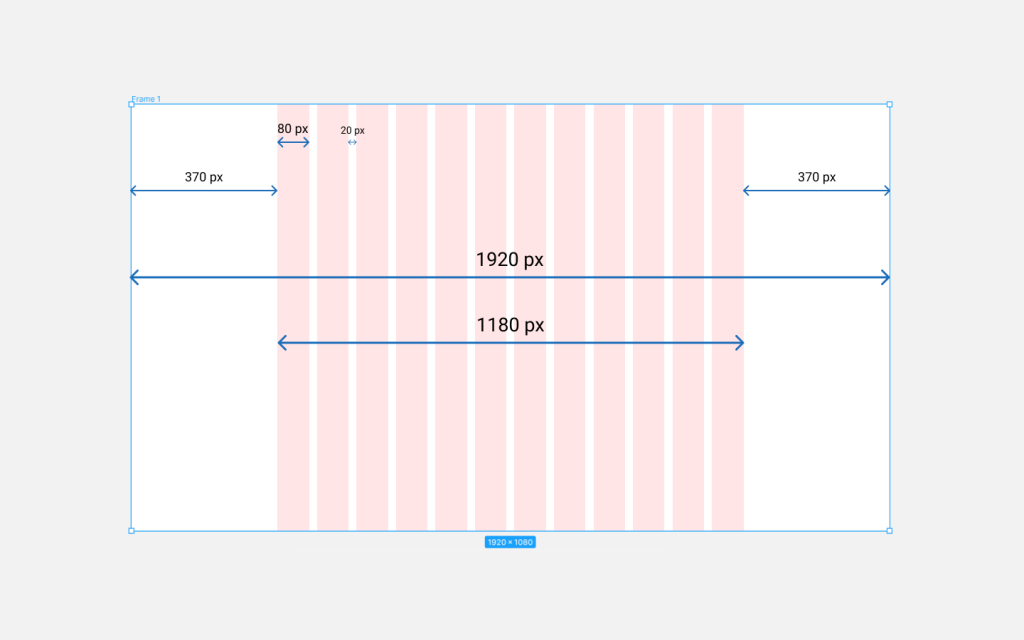
Task: Click the last pink grid column
Action: pyautogui.click(x=728, y=317)
